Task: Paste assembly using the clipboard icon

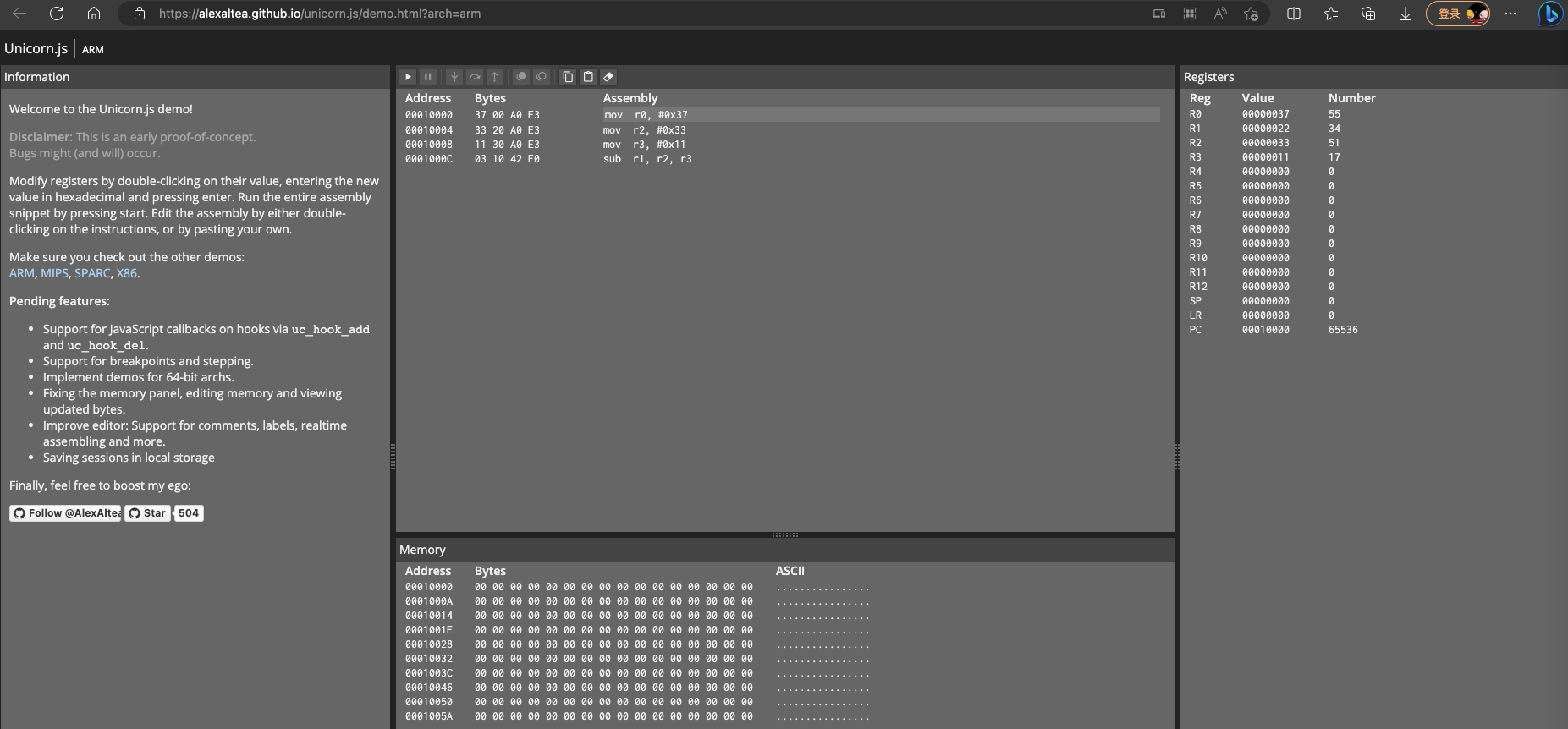Action: [x=588, y=77]
